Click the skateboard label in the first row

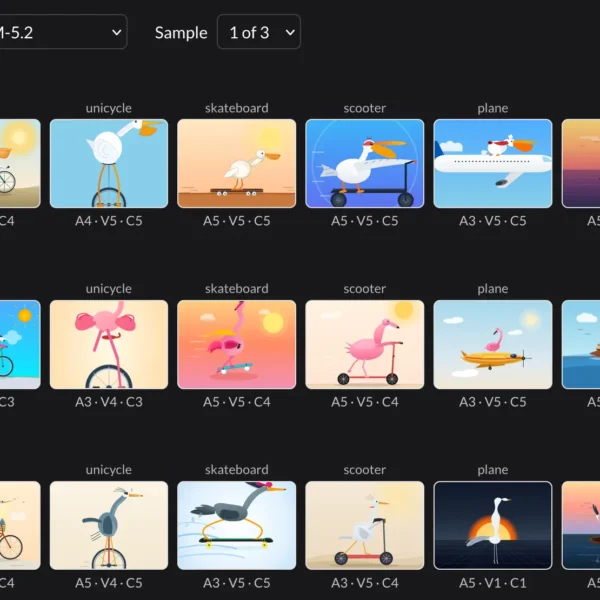point(236,108)
